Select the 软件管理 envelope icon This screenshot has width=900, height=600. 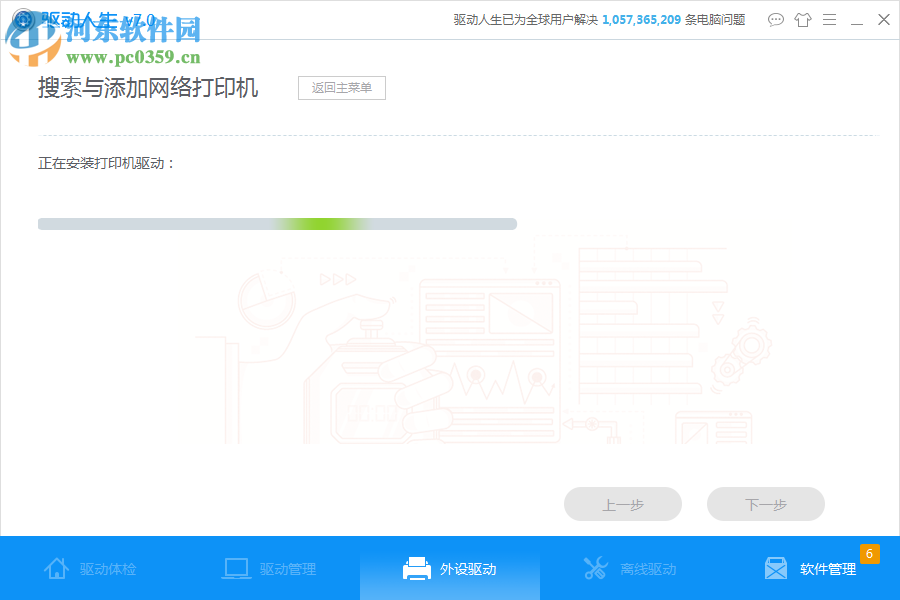click(x=776, y=568)
